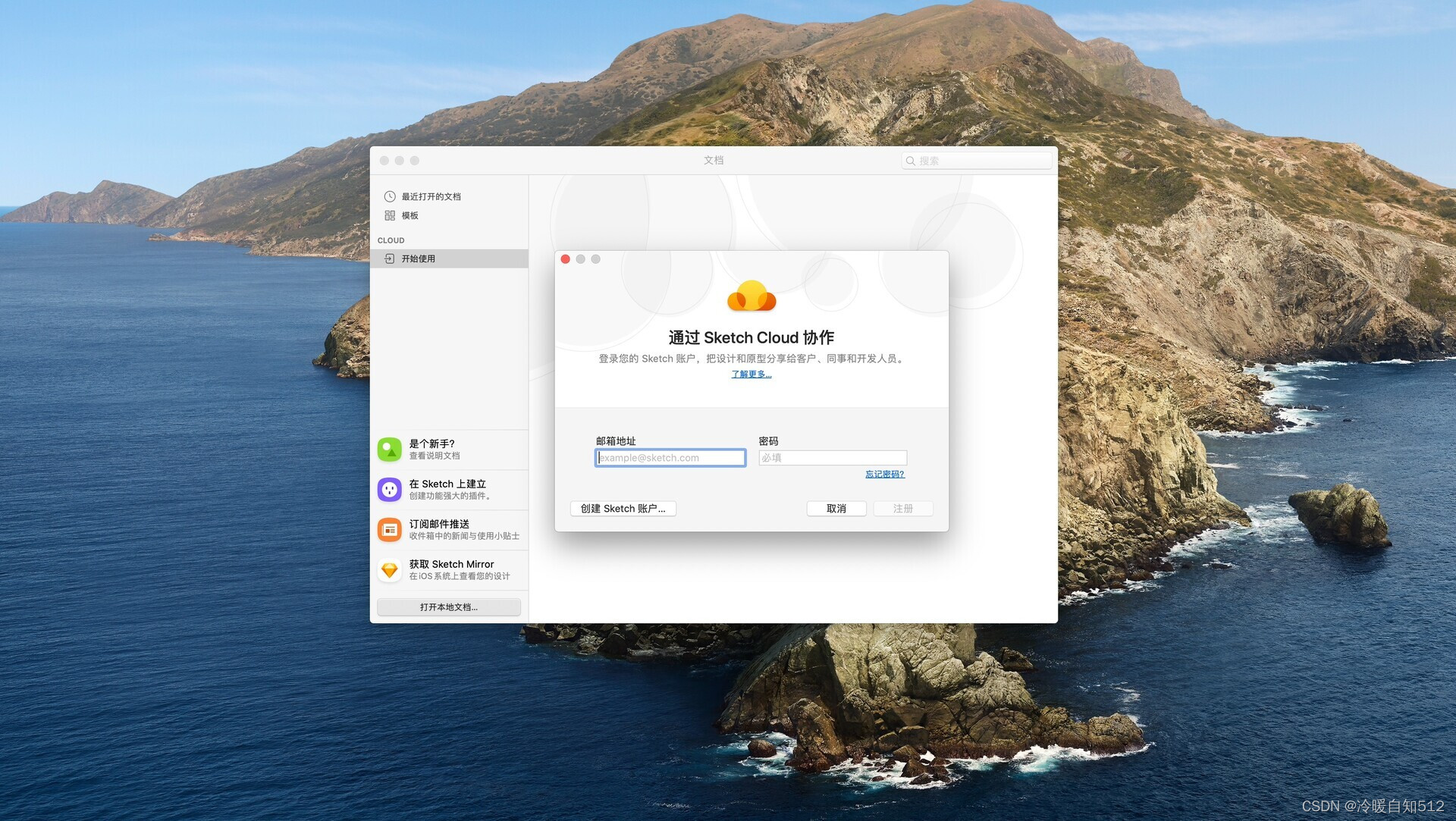Click the magnifier icon in search field
Screen dimensions: 1456x821
[x=910, y=161]
